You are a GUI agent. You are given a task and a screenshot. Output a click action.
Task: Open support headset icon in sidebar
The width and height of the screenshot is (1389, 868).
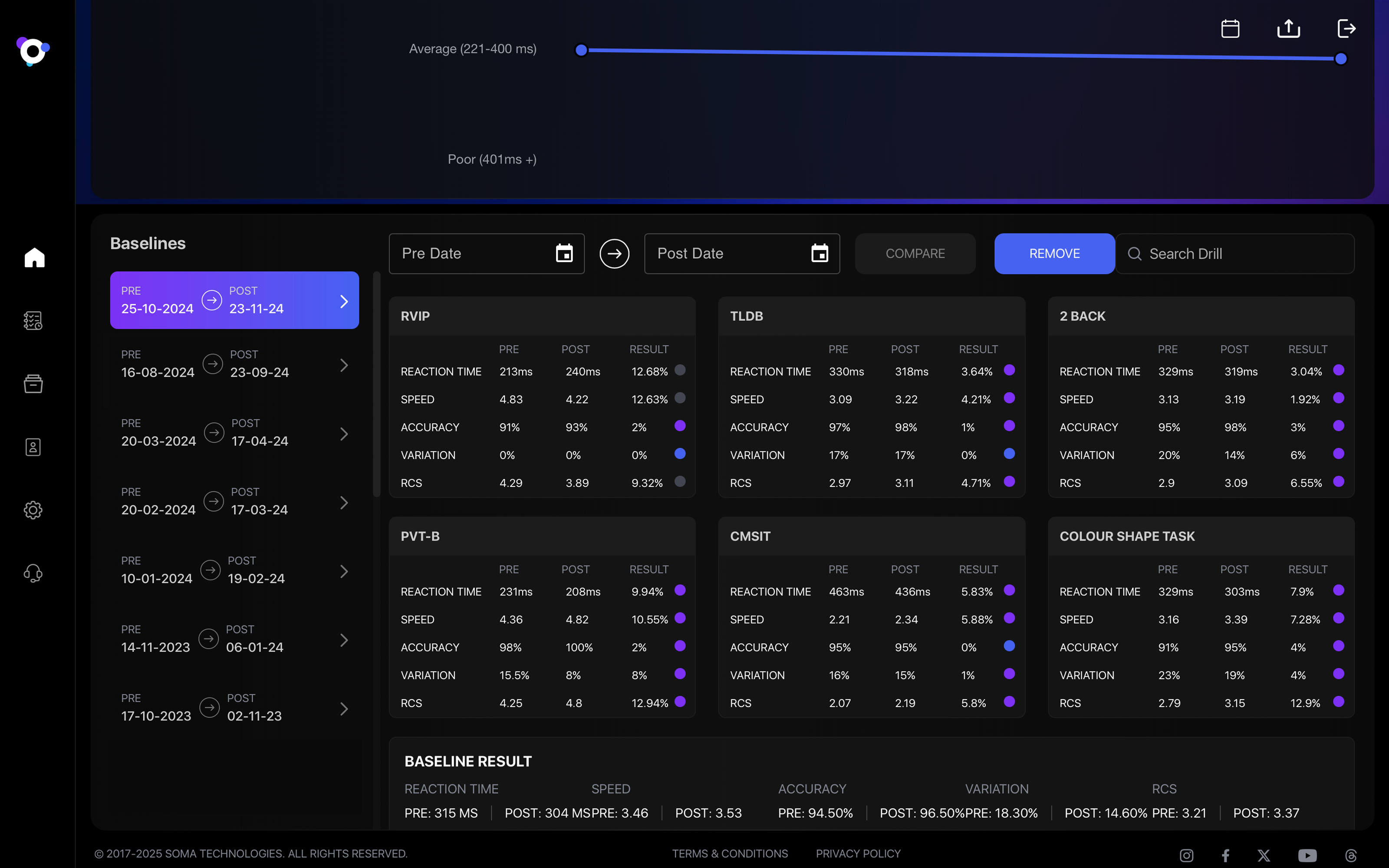pos(33,573)
